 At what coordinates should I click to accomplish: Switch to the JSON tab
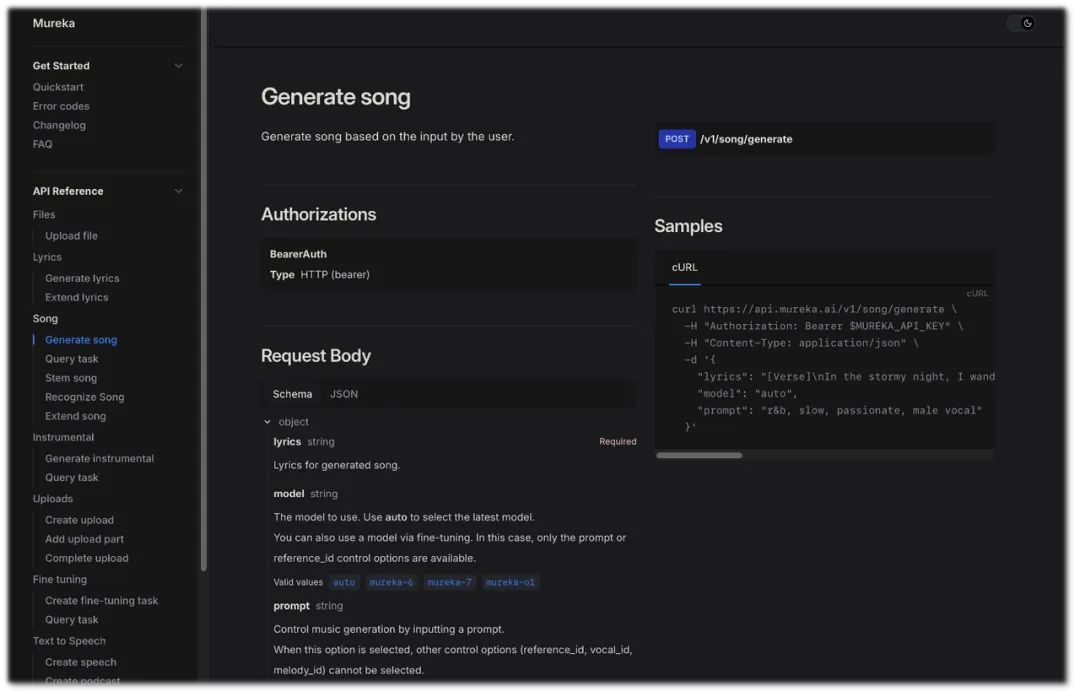(x=343, y=394)
